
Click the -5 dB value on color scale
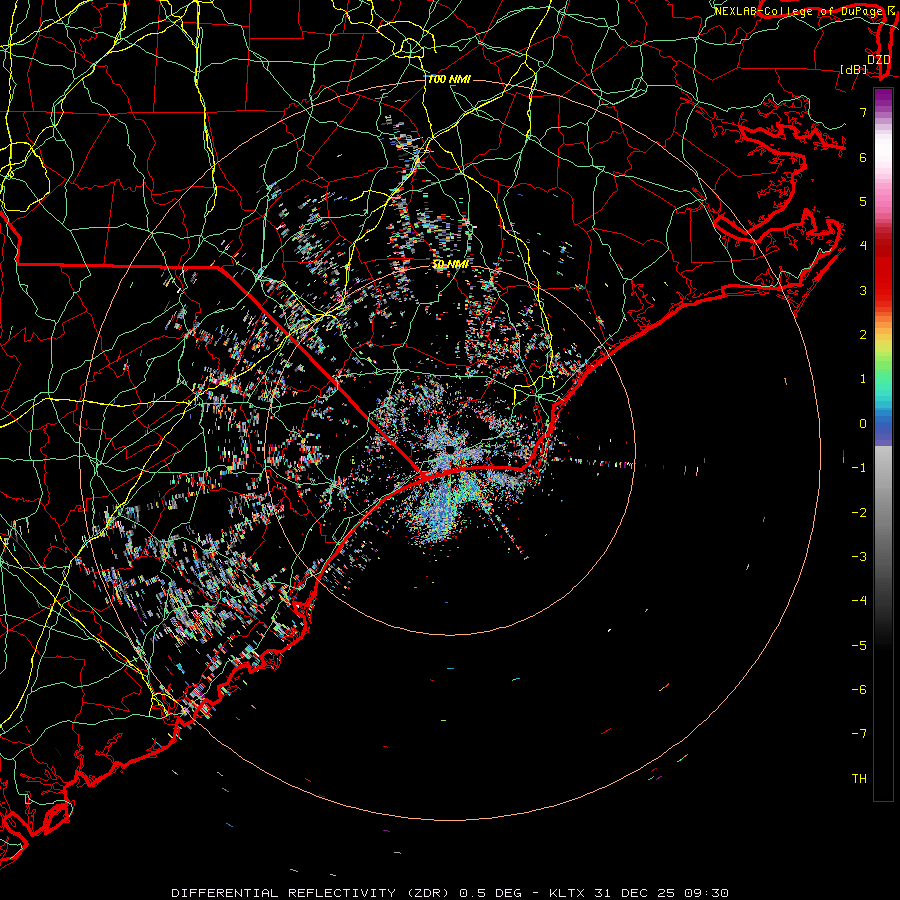point(859,646)
